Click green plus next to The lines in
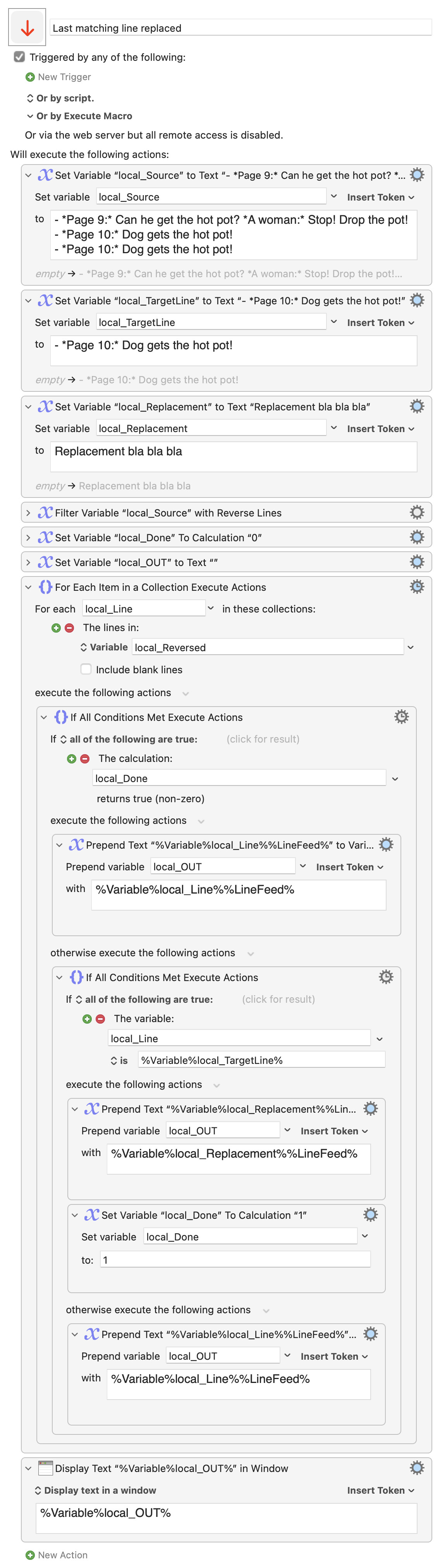 pos(56,628)
